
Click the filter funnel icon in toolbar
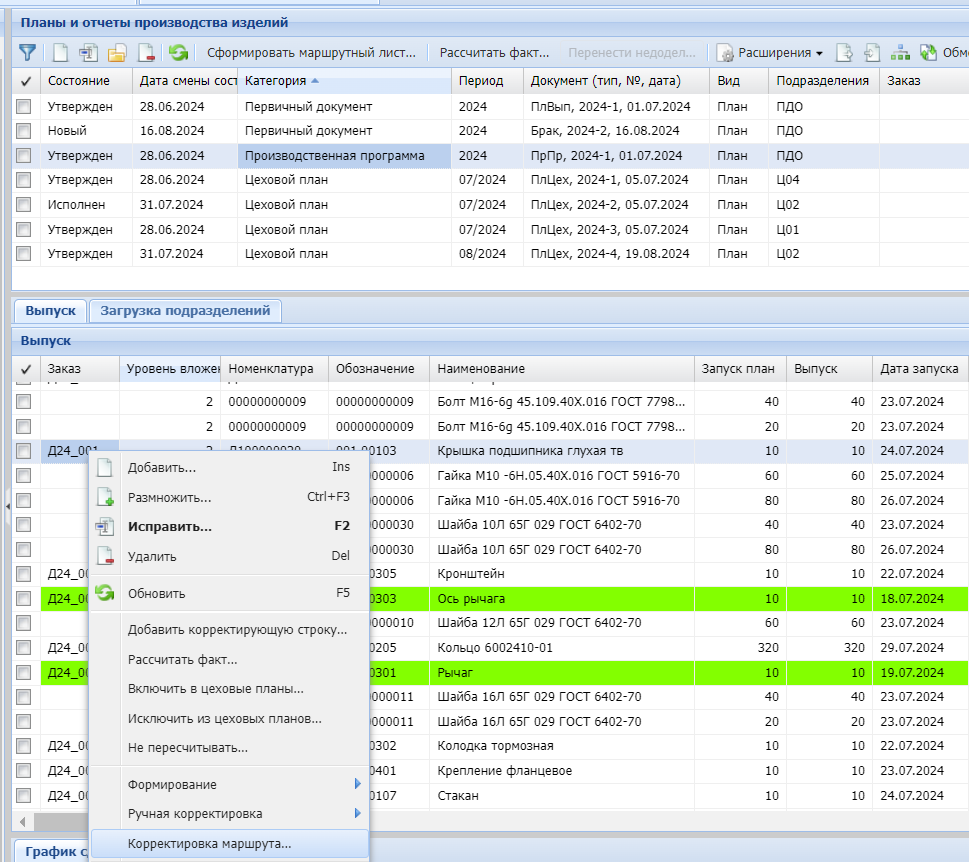27,52
